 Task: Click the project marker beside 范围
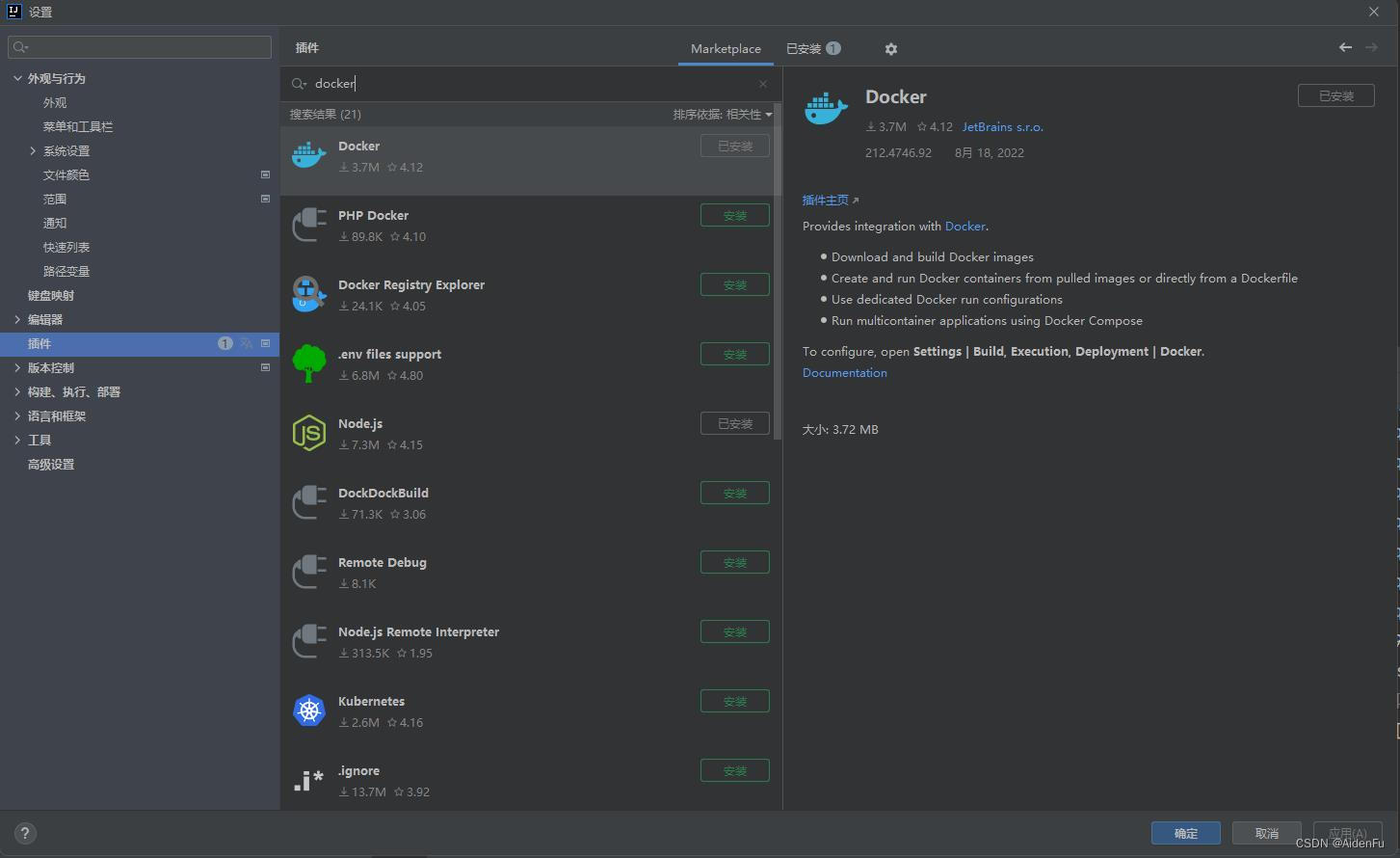(x=265, y=199)
